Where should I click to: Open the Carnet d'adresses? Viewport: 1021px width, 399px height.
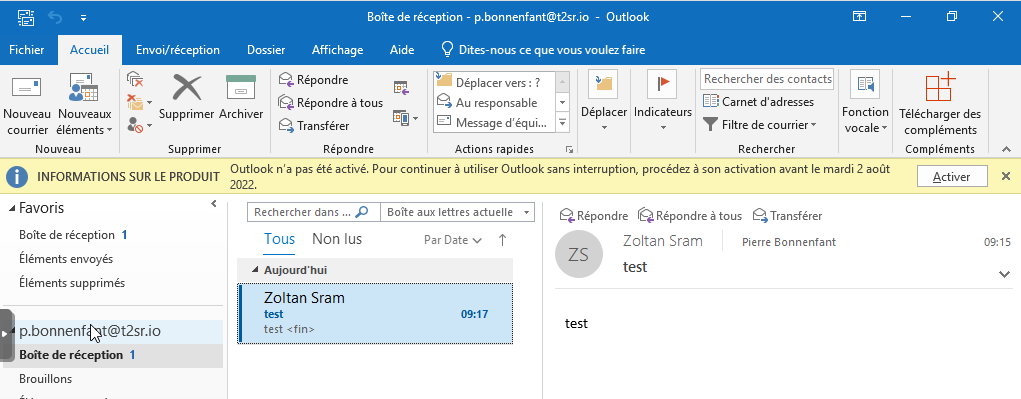tap(759, 102)
